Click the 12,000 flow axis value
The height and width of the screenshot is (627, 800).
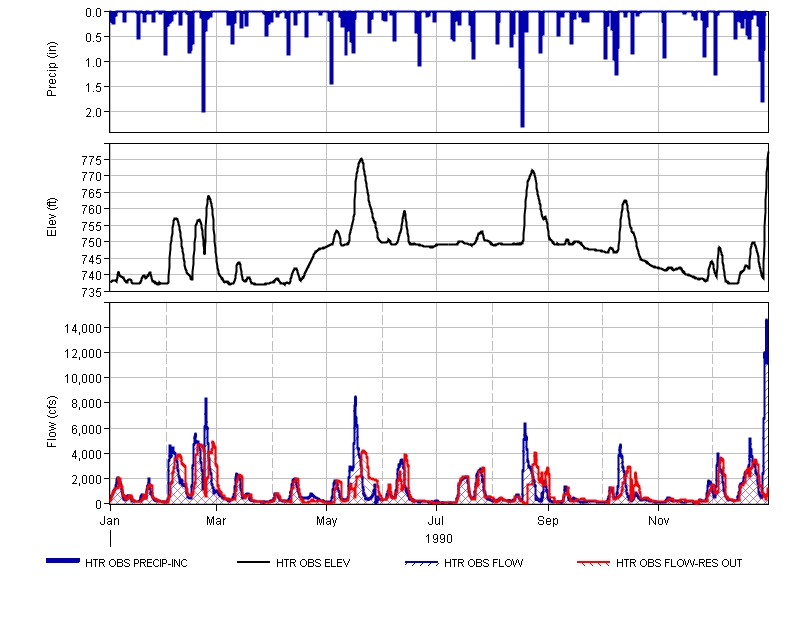point(83,353)
